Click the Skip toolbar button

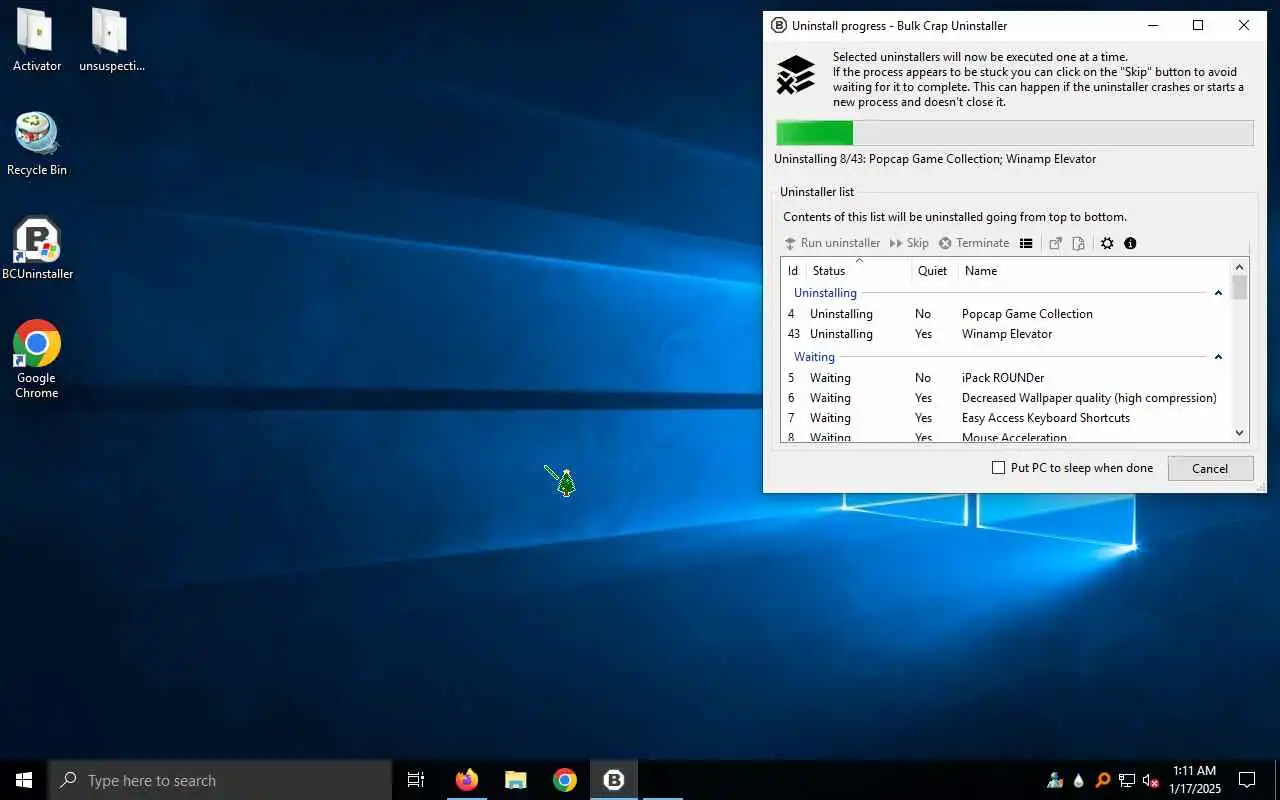[x=909, y=243]
